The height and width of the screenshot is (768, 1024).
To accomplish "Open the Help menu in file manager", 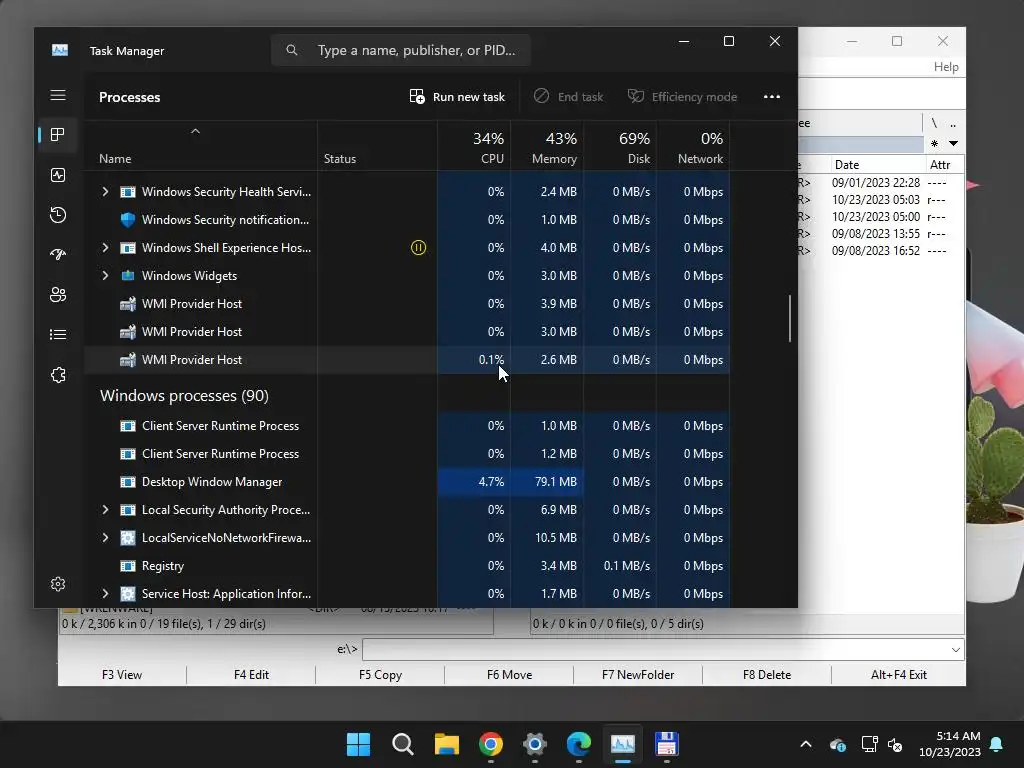I will (x=946, y=67).
